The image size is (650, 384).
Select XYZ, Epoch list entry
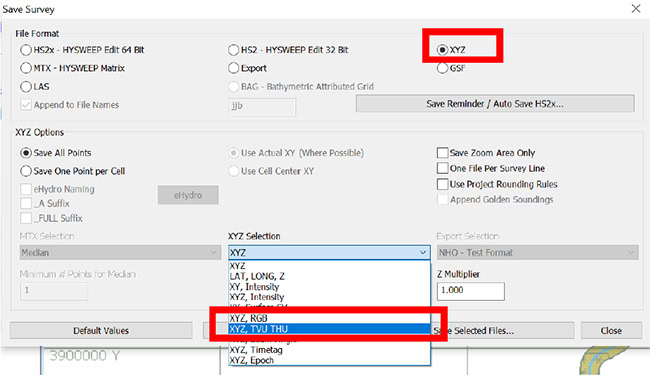tap(329, 360)
